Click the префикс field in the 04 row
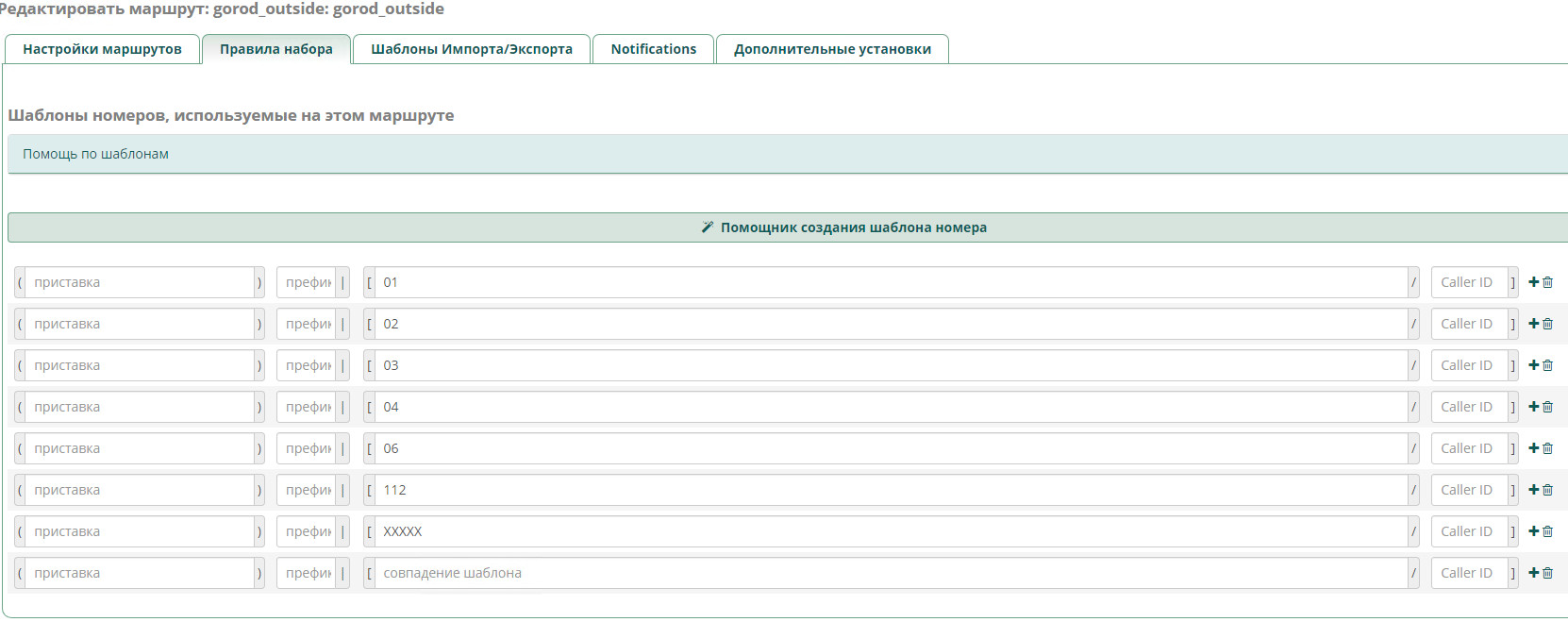1568x622 pixels. 308,407
